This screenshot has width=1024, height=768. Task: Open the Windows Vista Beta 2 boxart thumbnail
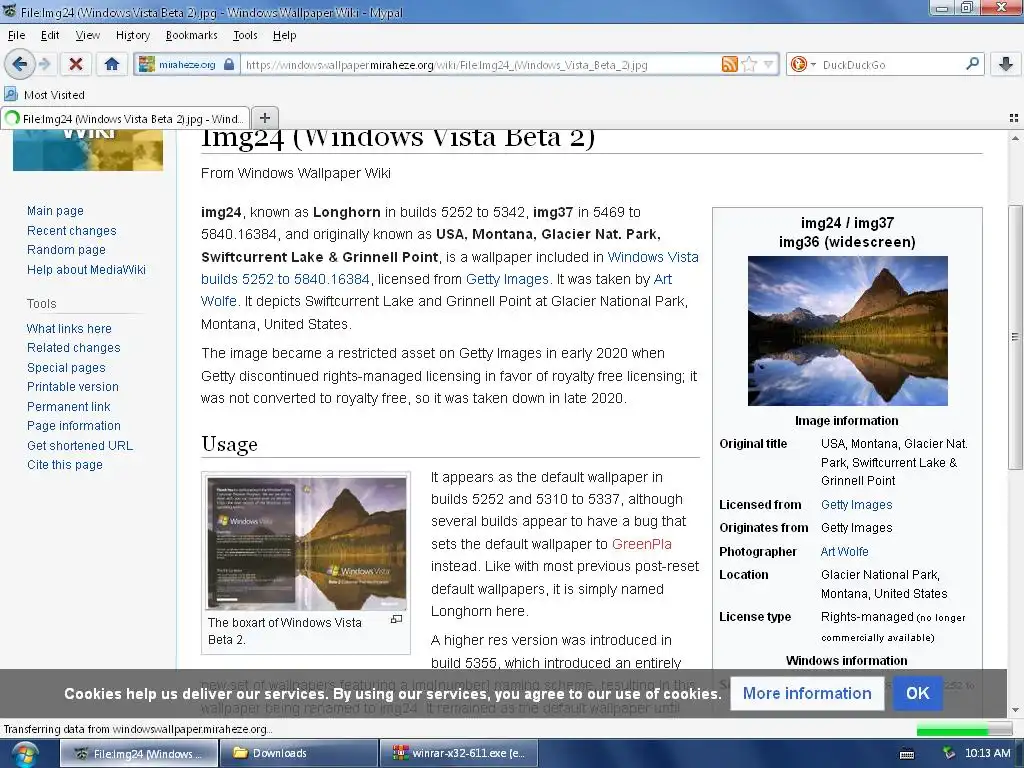306,543
